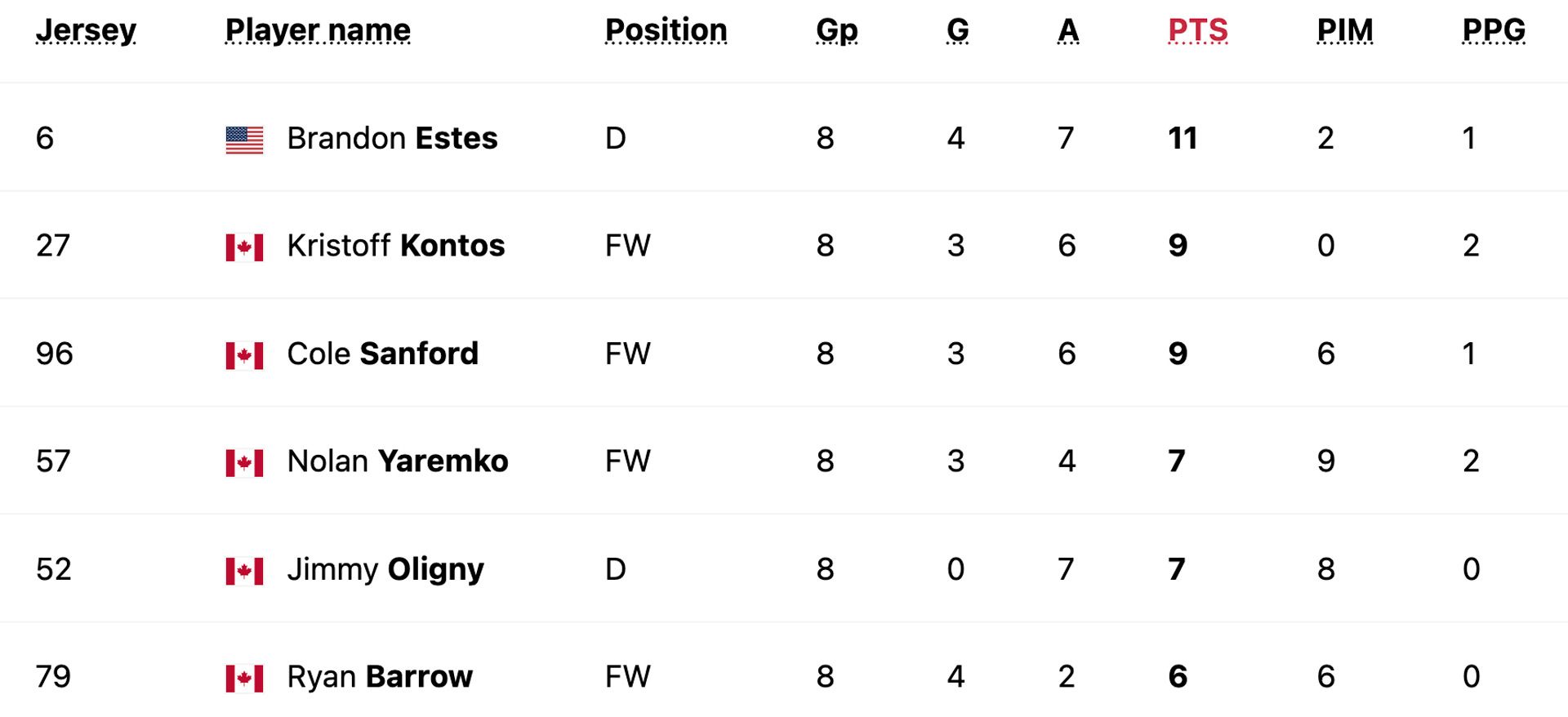The width and height of the screenshot is (1568, 717).
Task: Click the Canada flag beside Cole Sanford
Action: pyautogui.click(x=244, y=355)
